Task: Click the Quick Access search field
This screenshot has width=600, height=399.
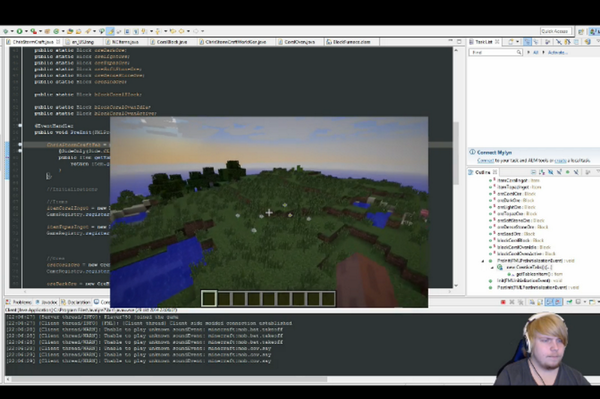Action: [556, 31]
